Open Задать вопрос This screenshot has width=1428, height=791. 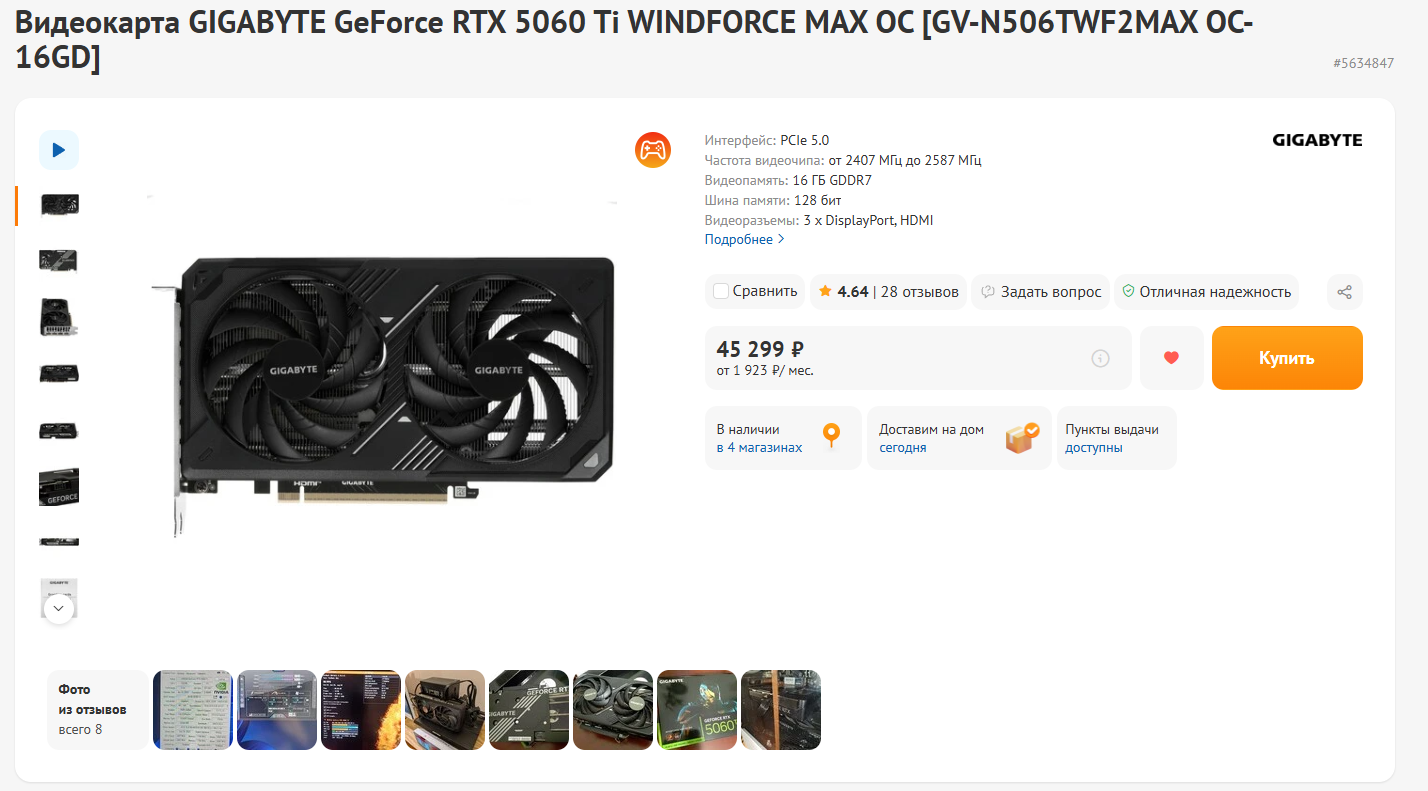pyautogui.click(x=1040, y=292)
